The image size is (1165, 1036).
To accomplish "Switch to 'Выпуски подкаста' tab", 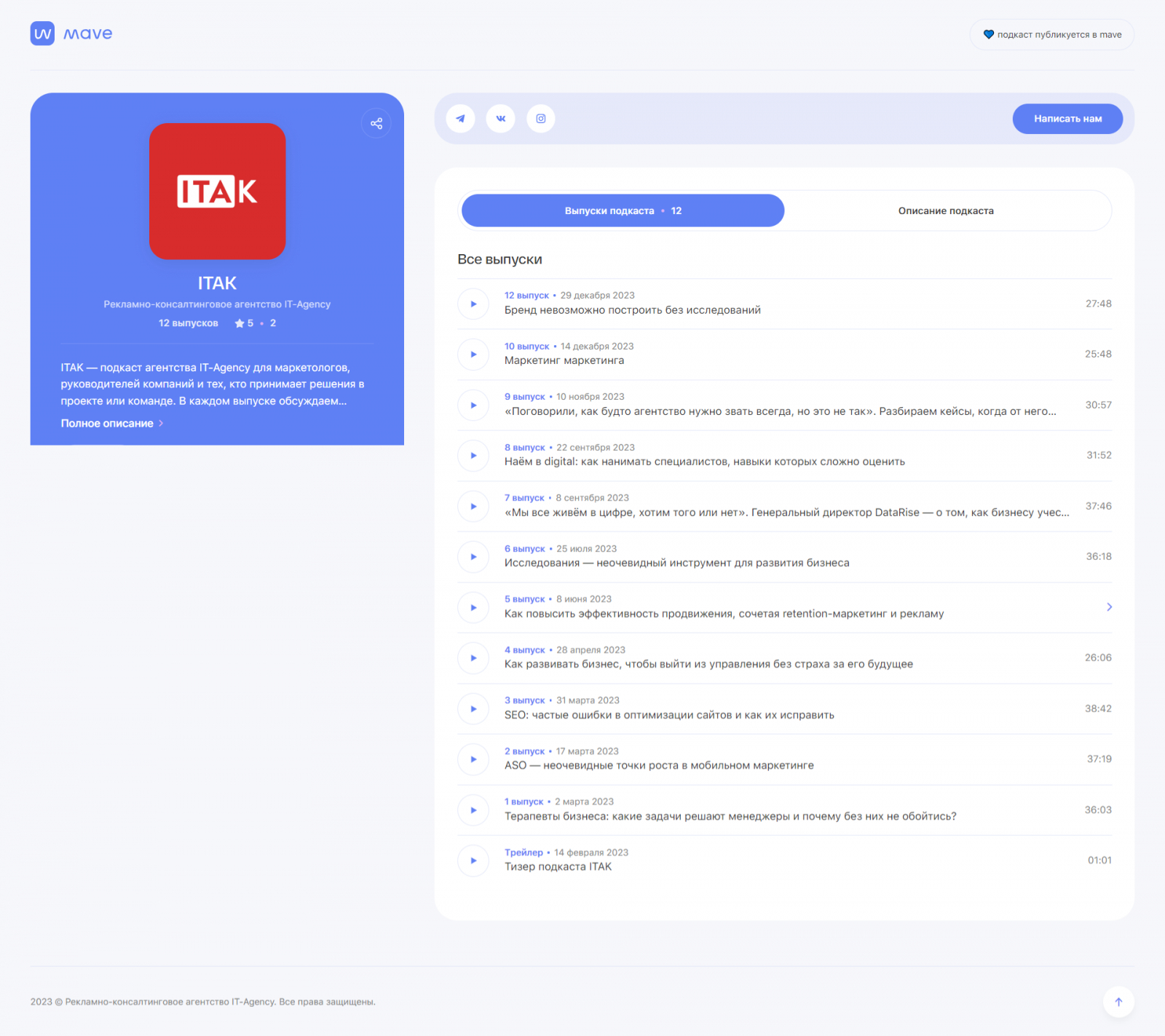I will (x=623, y=210).
